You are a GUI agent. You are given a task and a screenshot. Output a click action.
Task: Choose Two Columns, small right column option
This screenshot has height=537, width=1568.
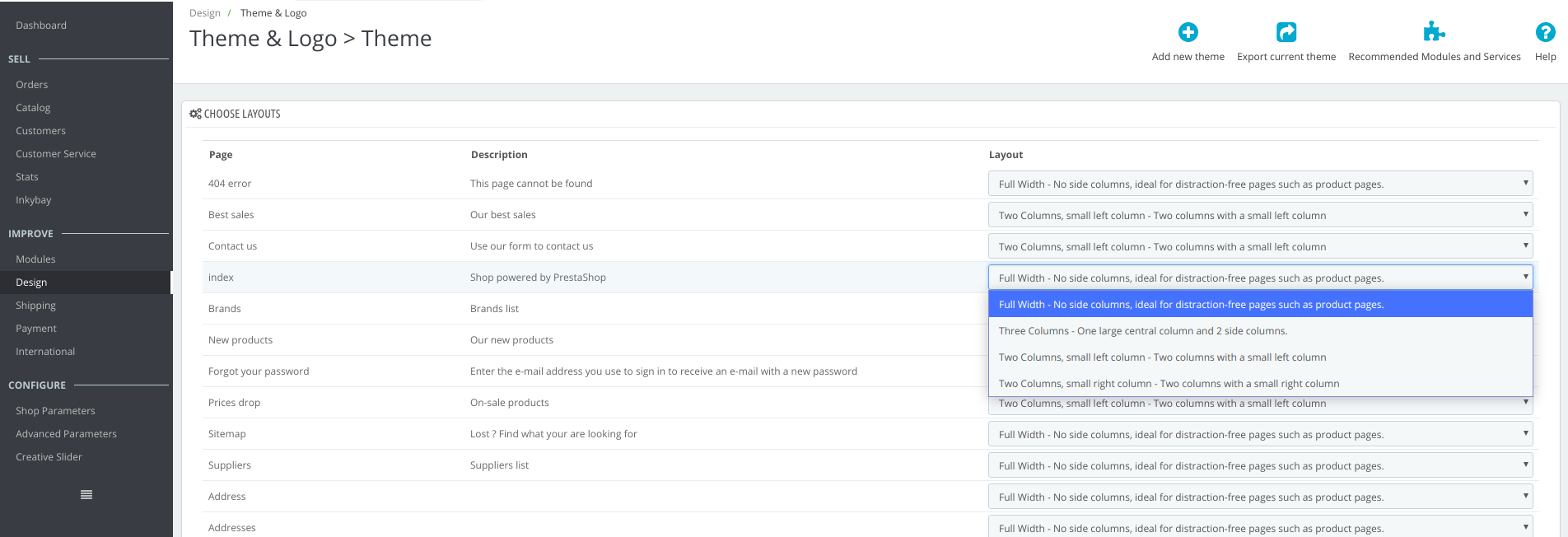click(1169, 384)
